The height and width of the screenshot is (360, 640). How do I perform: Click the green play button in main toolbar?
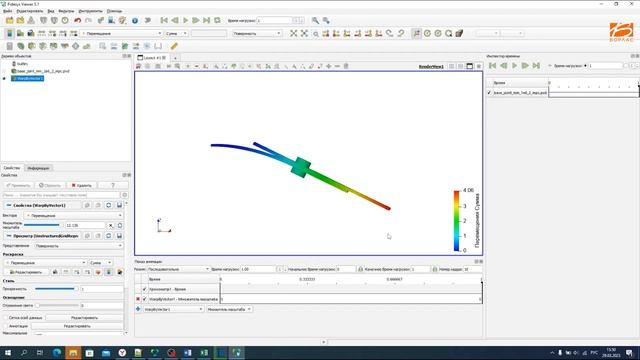pos(185,20)
